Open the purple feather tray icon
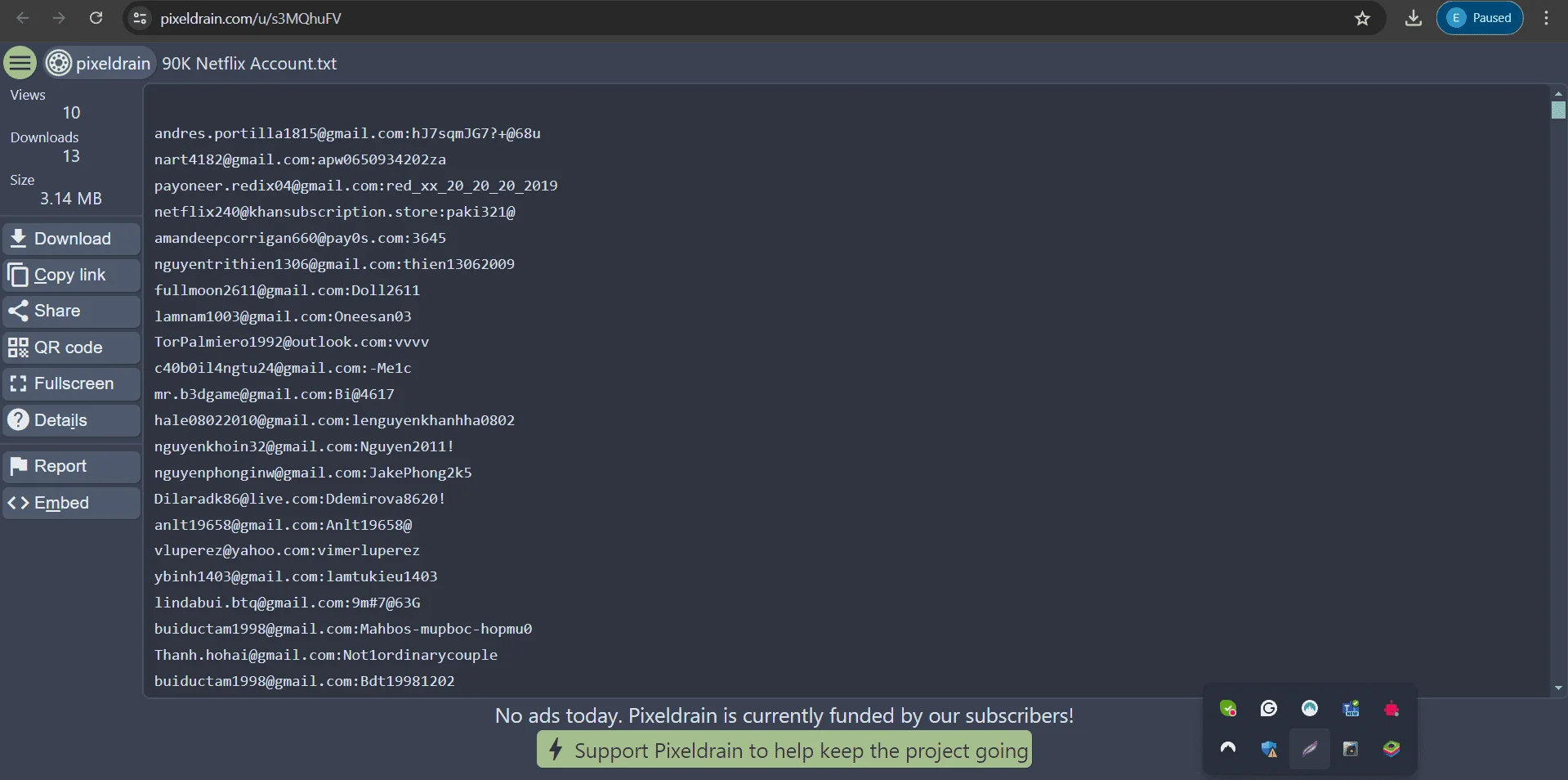This screenshot has height=780, width=1568. [x=1310, y=749]
